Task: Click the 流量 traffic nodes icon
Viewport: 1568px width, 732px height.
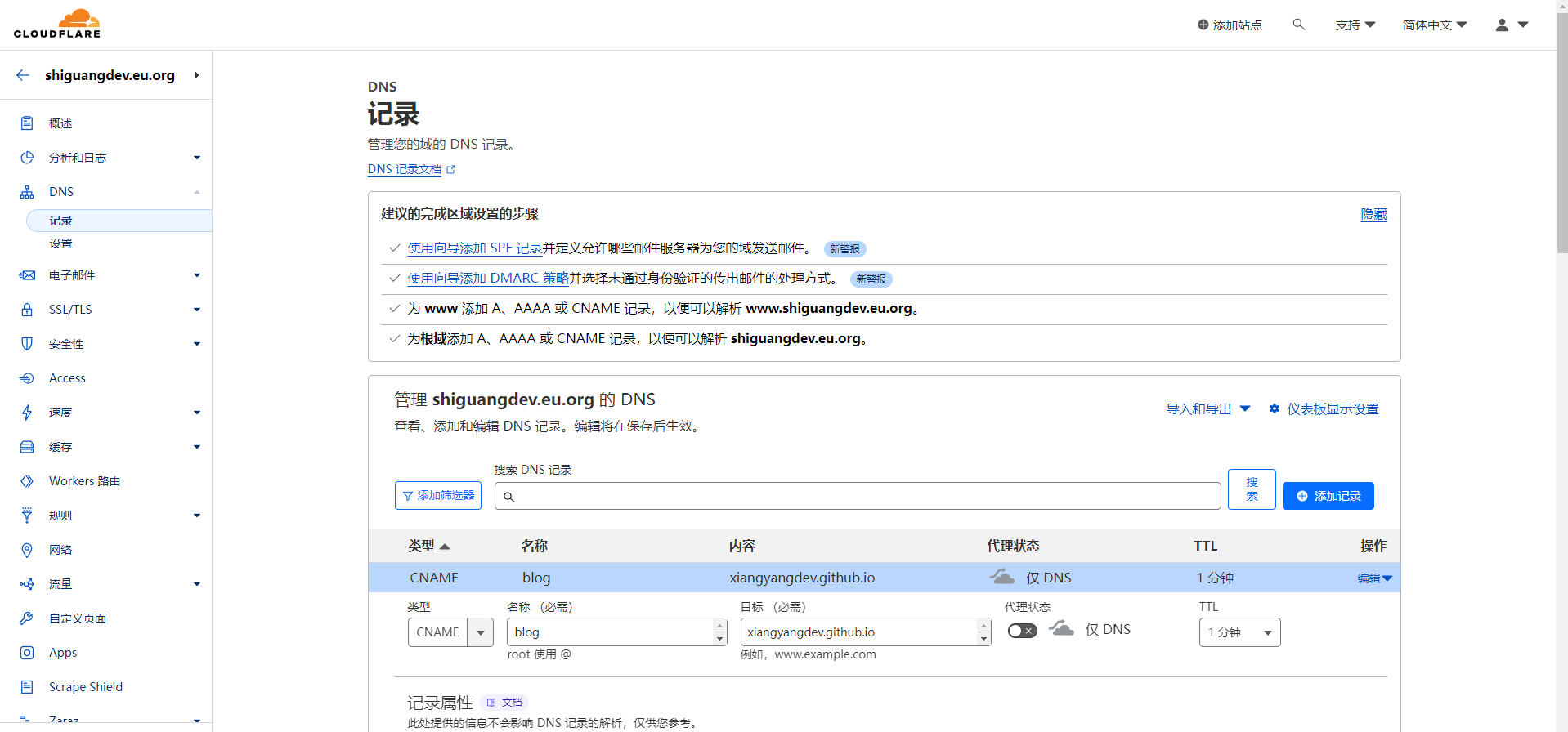Action: point(27,584)
